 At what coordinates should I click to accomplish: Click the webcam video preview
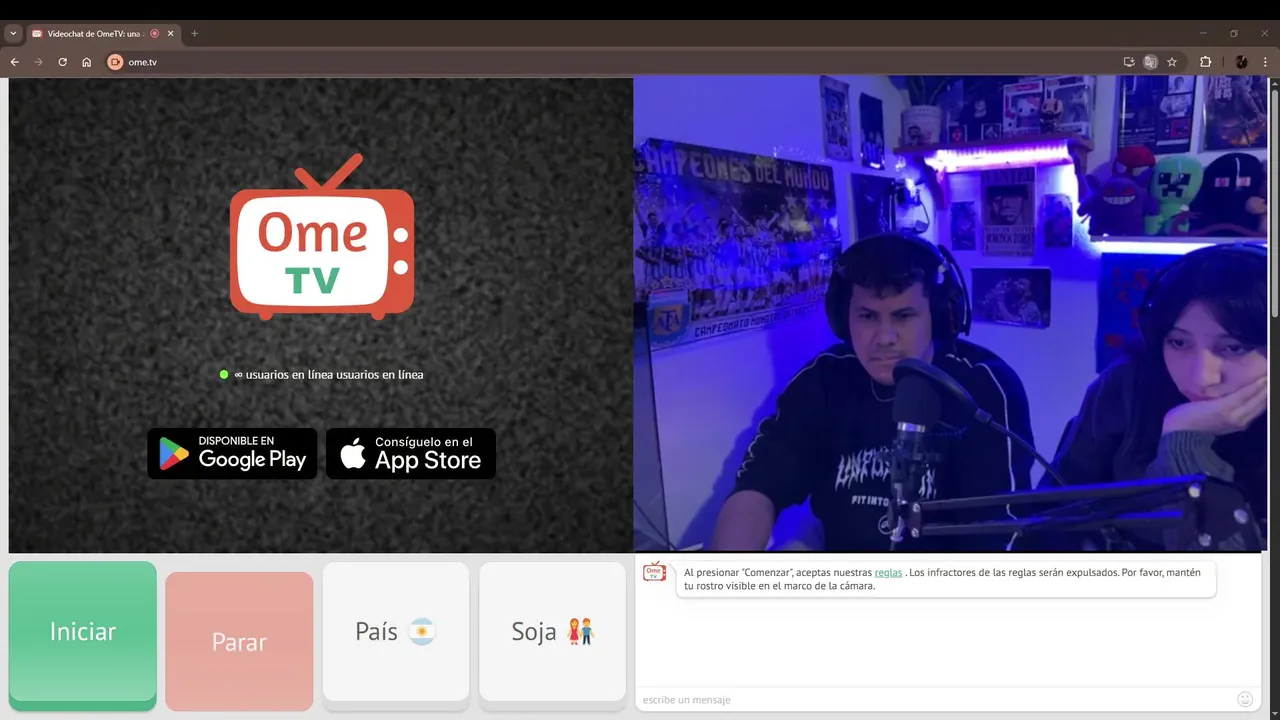pyautogui.click(x=950, y=314)
